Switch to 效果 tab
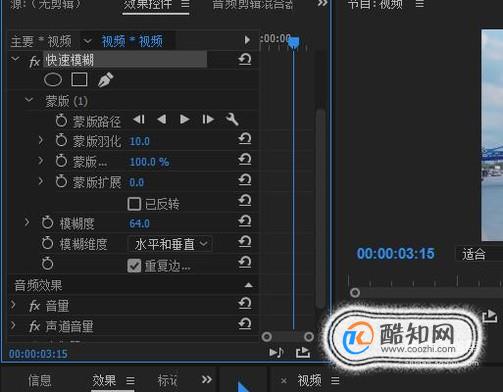Screen dimensions: 503x392 [x=104, y=380]
